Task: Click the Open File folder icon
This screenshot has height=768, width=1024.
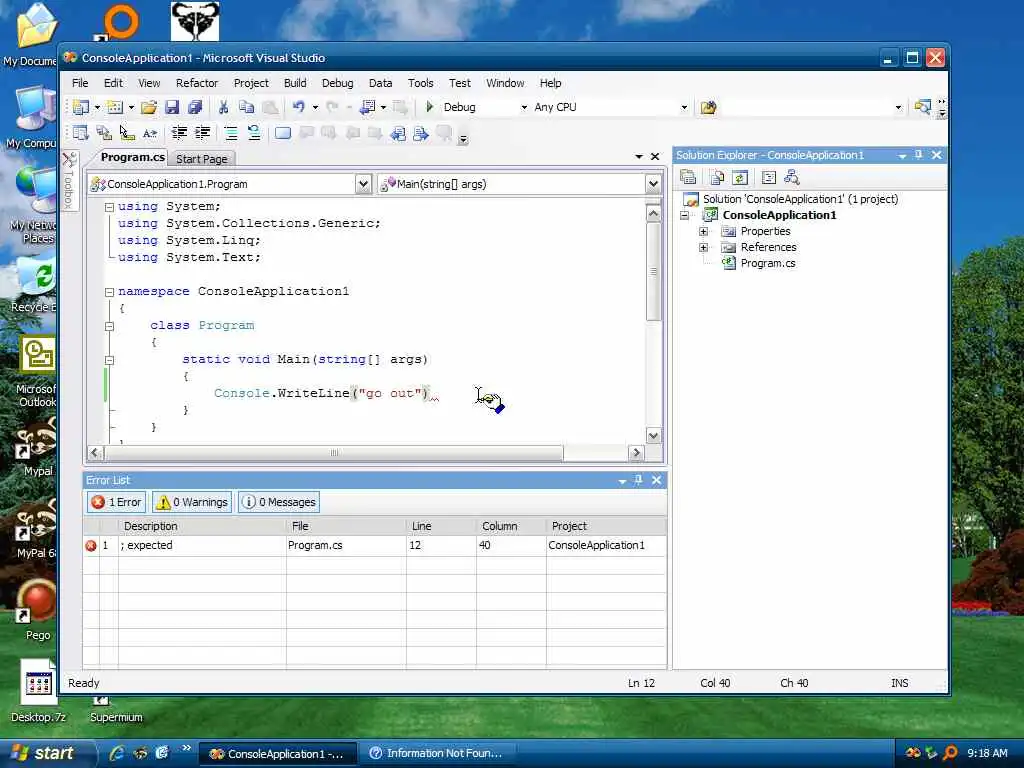Action: point(149,107)
